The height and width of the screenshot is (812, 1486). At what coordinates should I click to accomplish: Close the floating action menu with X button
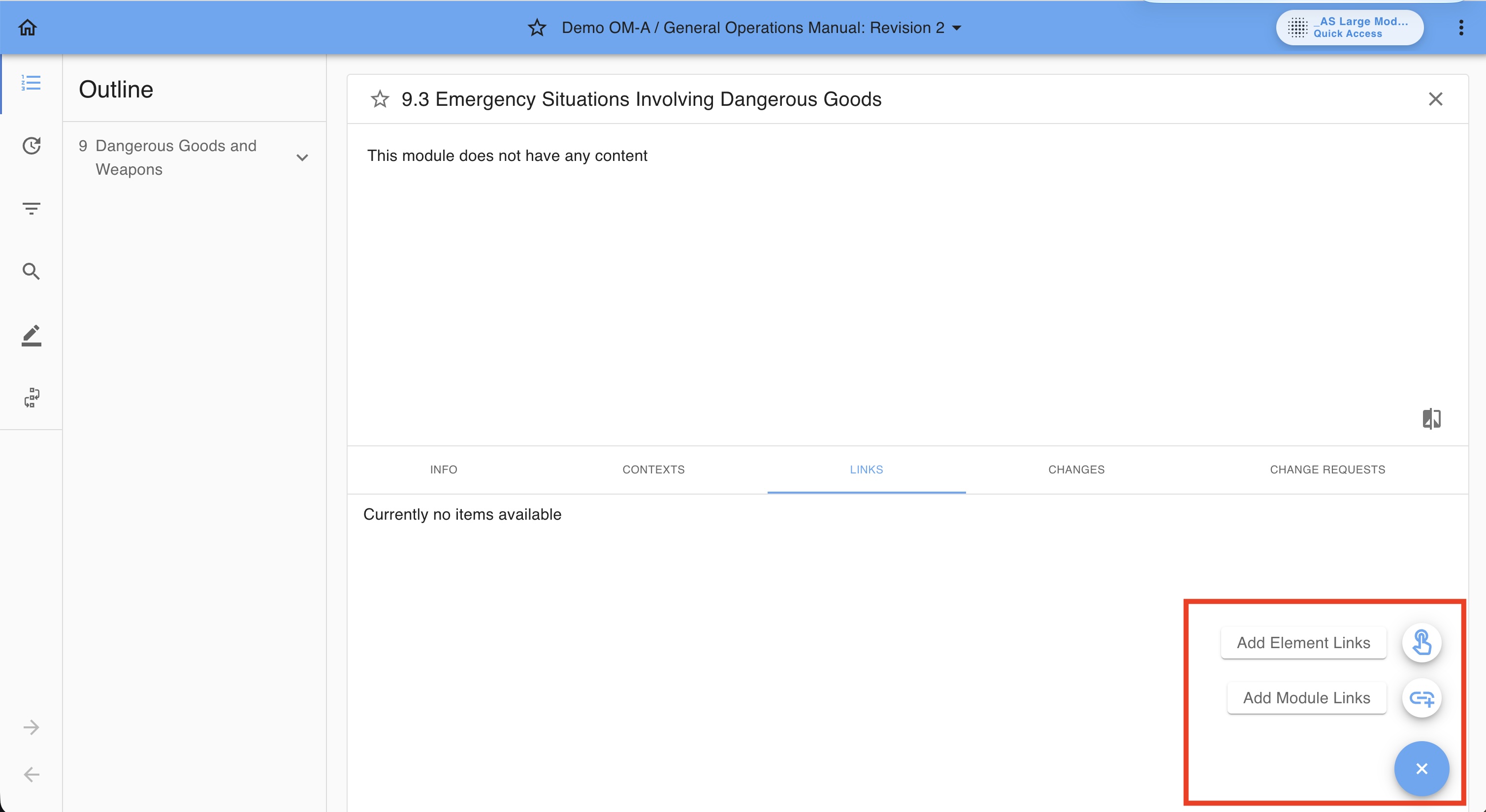pyautogui.click(x=1421, y=768)
